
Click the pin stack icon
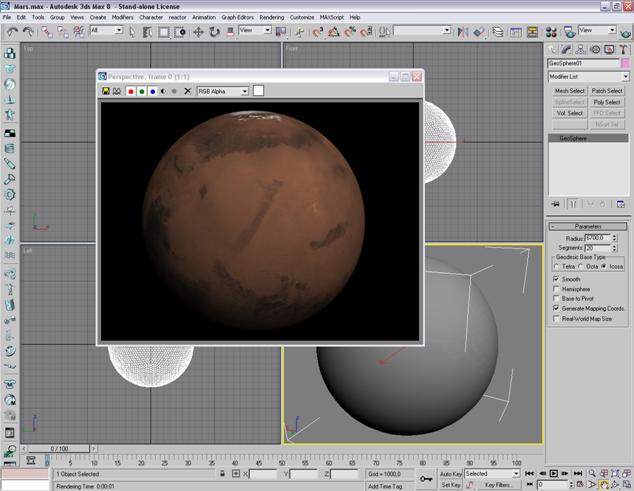tap(555, 203)
